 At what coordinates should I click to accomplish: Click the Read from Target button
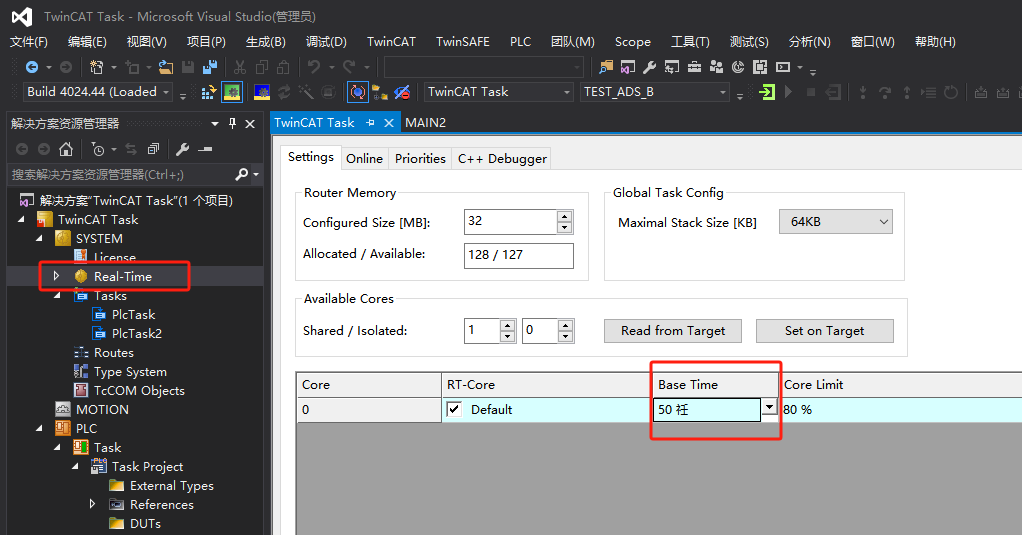click(x=673, y=330)
